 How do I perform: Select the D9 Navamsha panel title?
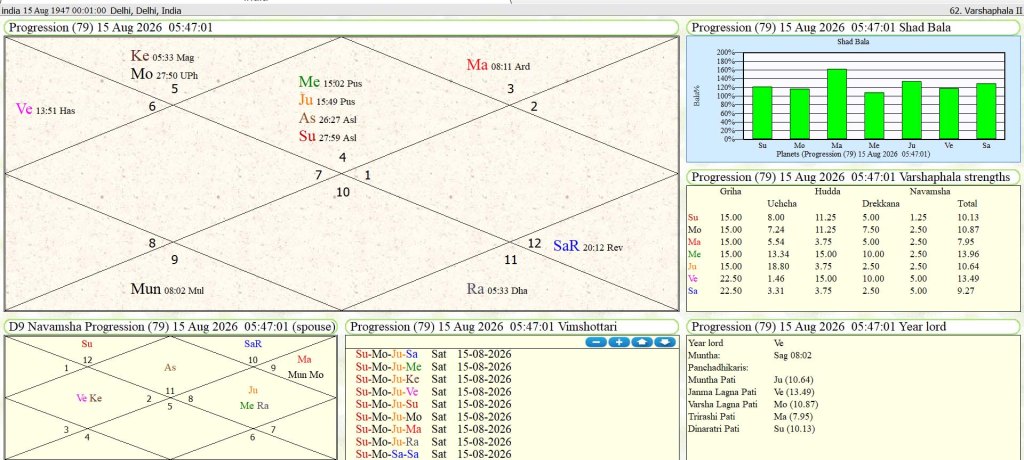[x=171, y=326]
